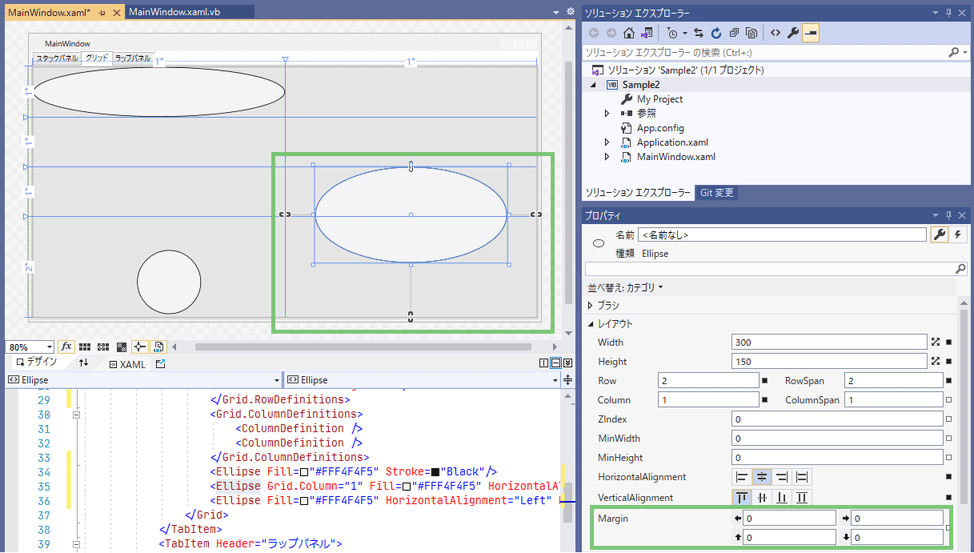Switch to the MainWindow.xaml.vb document tab
This screenshot has height=553, width=974.
click(x=176, y=11)
